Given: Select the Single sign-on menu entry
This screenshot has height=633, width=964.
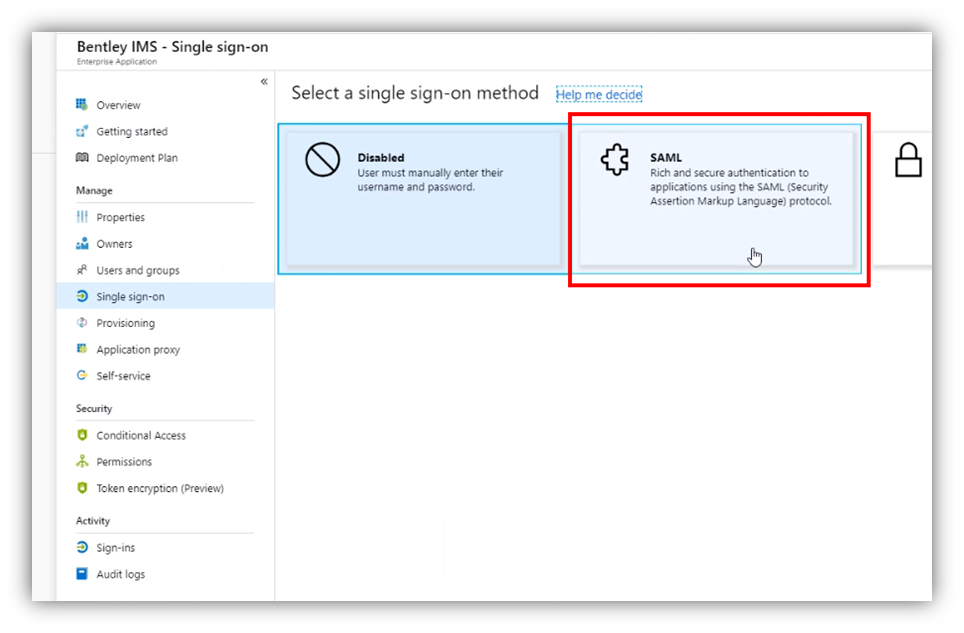Looking at the screenshot, I should [165, 296].
